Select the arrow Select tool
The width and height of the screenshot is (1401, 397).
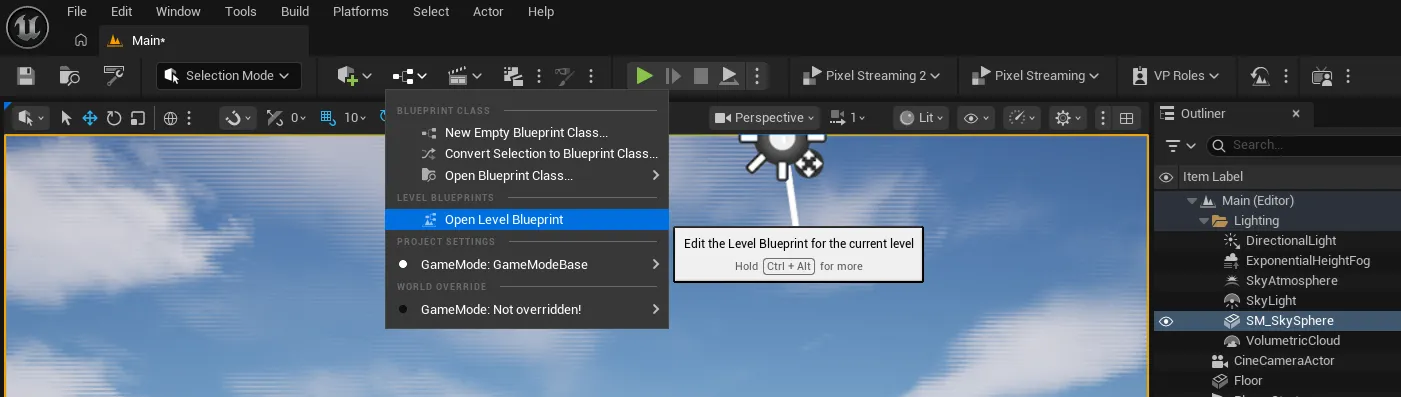[x=66, y=118]
